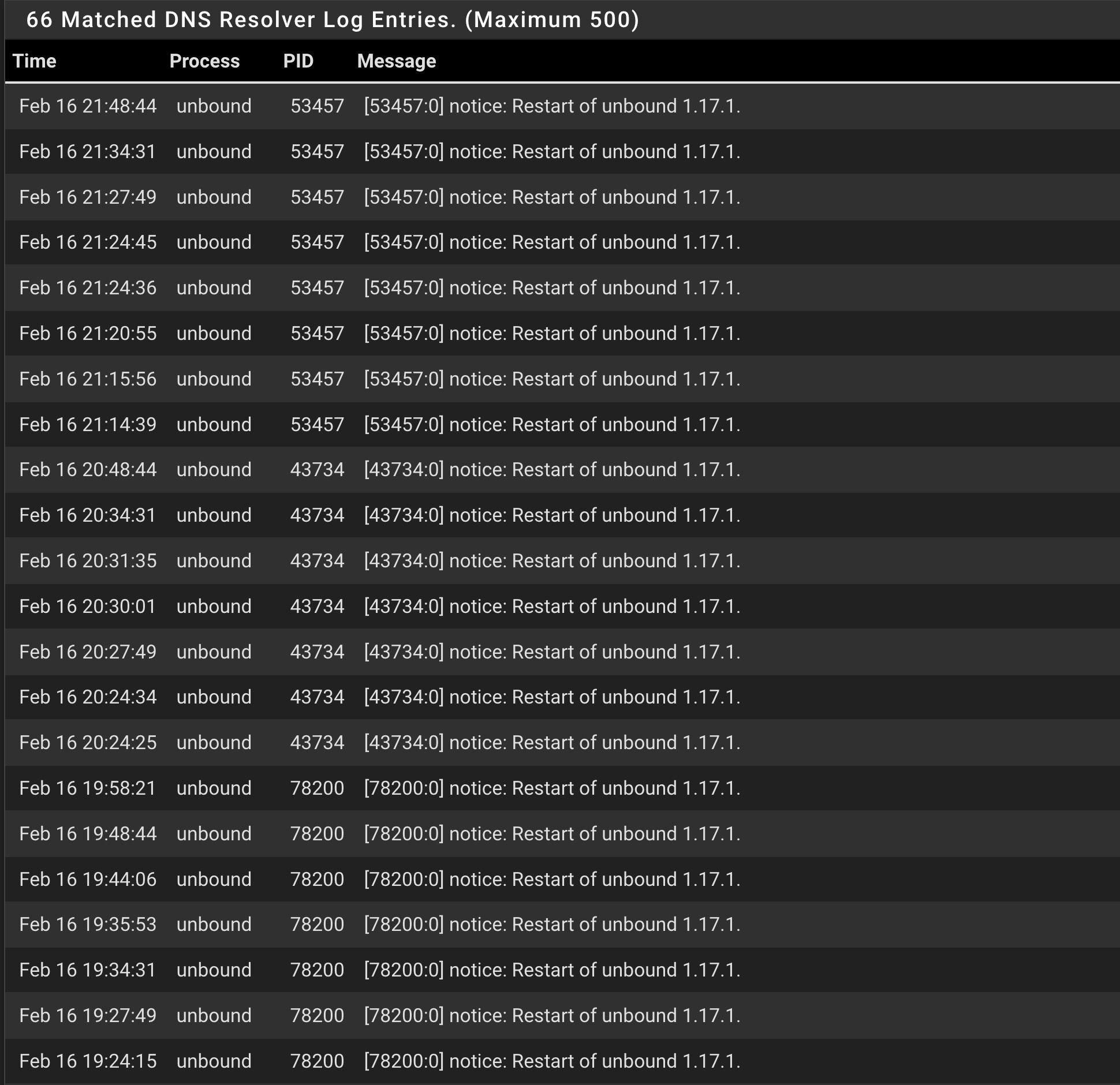Image resolution: width=1120 pixels, height=1085 pixels.
Task: Click the PID column header
Action: pos(298,61)
